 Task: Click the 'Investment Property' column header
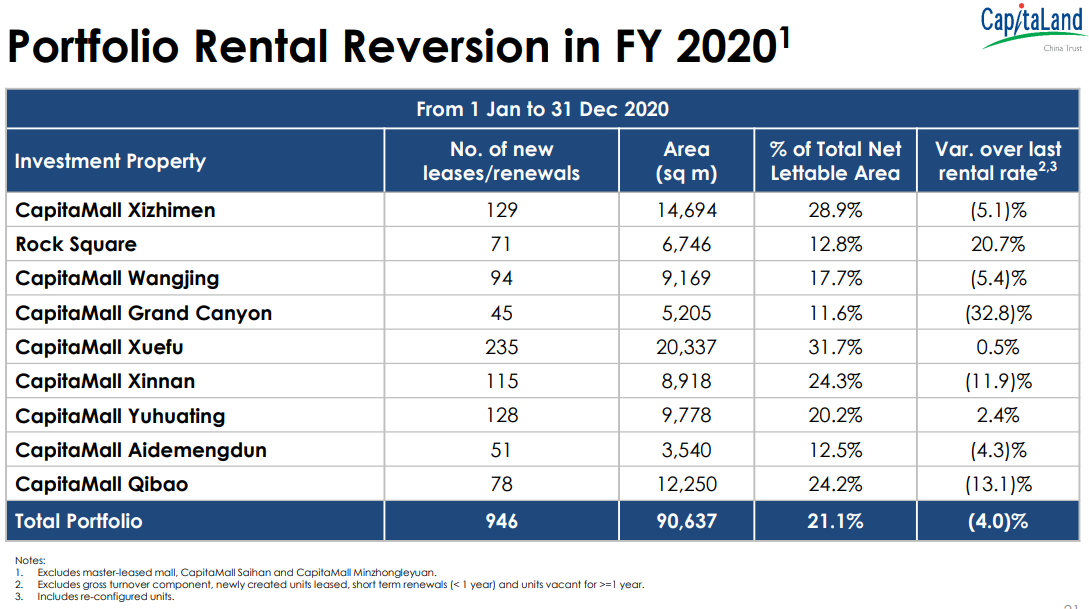pos(110,161)
